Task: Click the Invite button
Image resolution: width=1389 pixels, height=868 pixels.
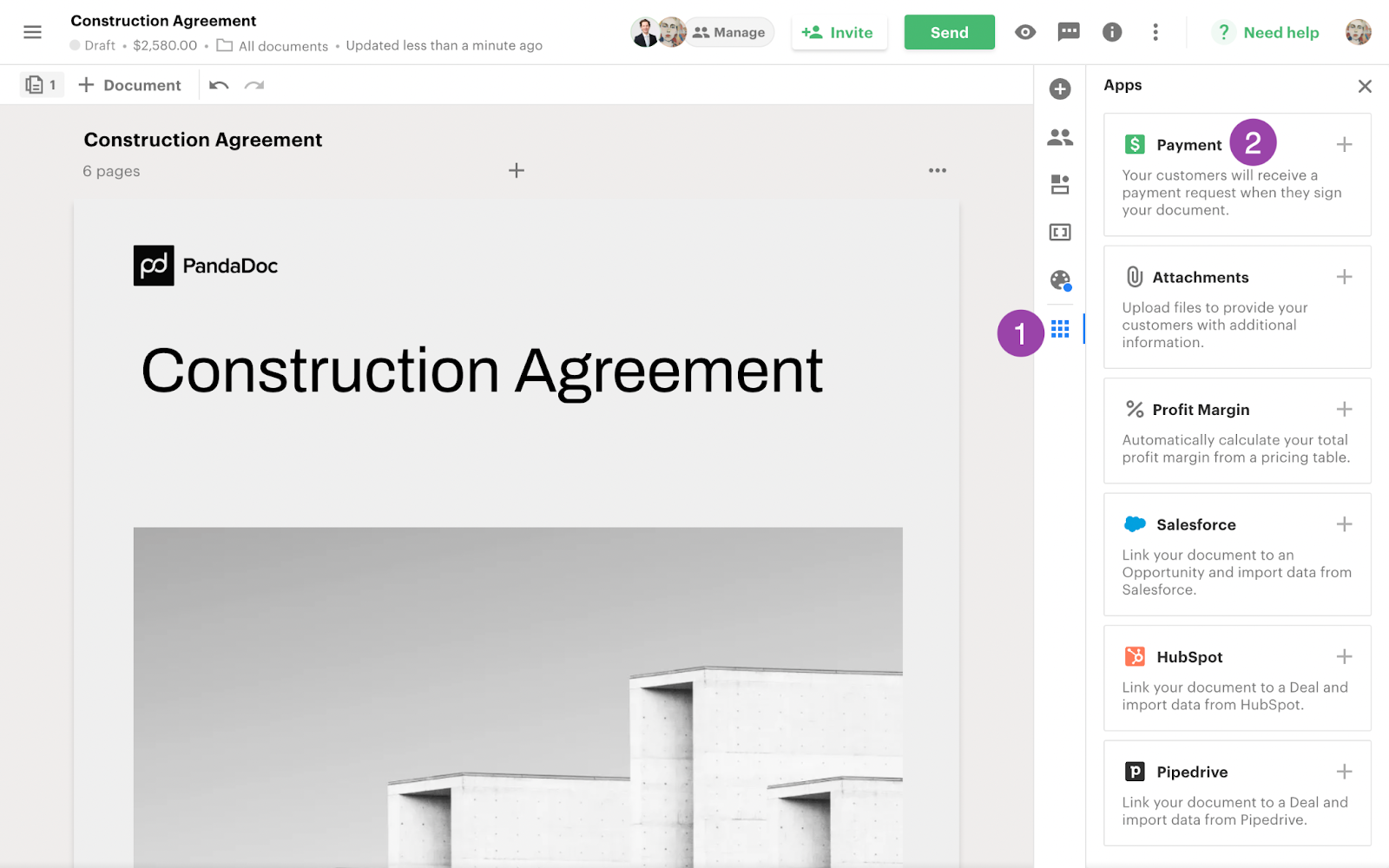Action: click(839, 32)
